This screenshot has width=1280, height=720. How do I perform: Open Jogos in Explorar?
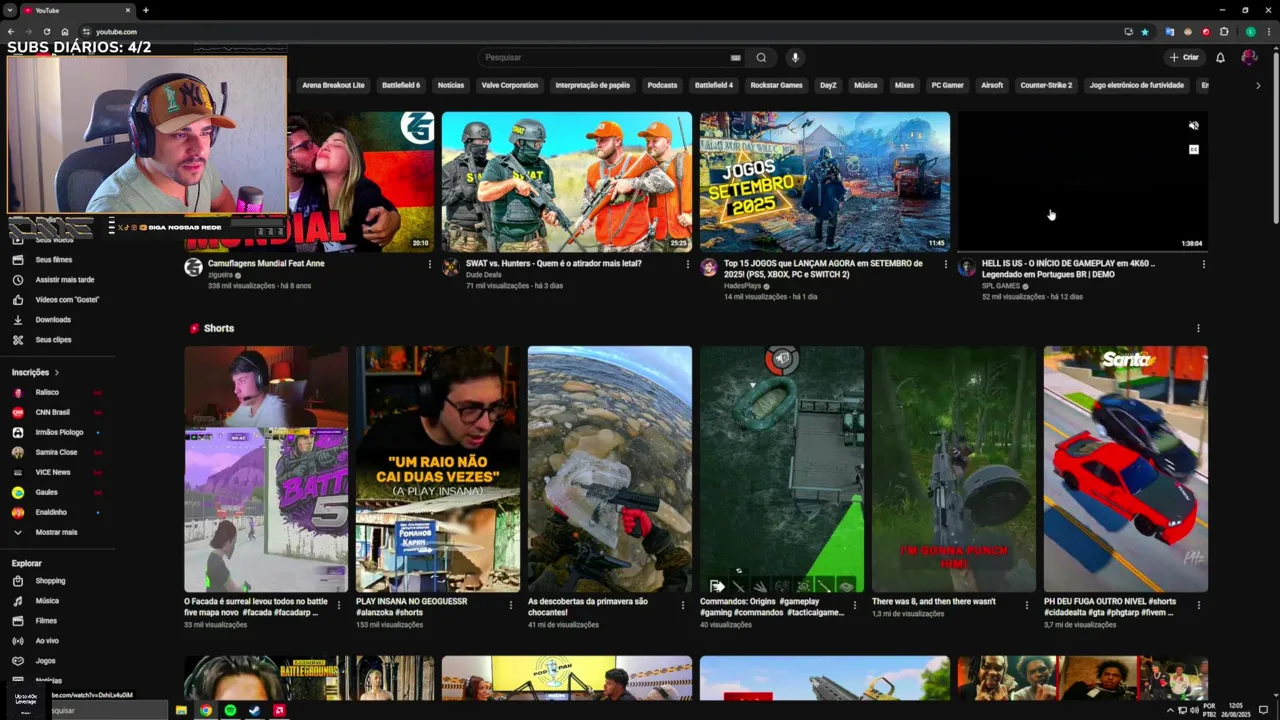[45, 661]
